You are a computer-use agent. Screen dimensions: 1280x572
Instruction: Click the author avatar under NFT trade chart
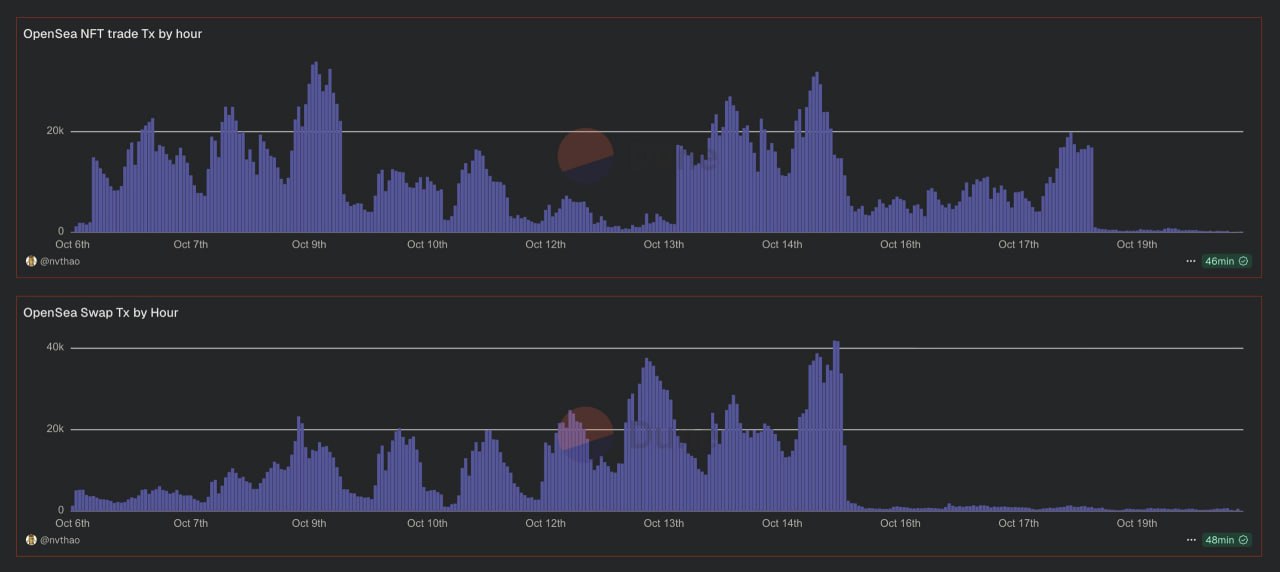coord(31,261)
